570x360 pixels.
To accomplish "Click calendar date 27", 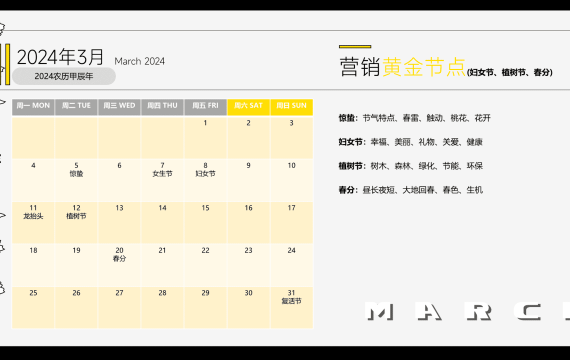I will click(119, 293).
